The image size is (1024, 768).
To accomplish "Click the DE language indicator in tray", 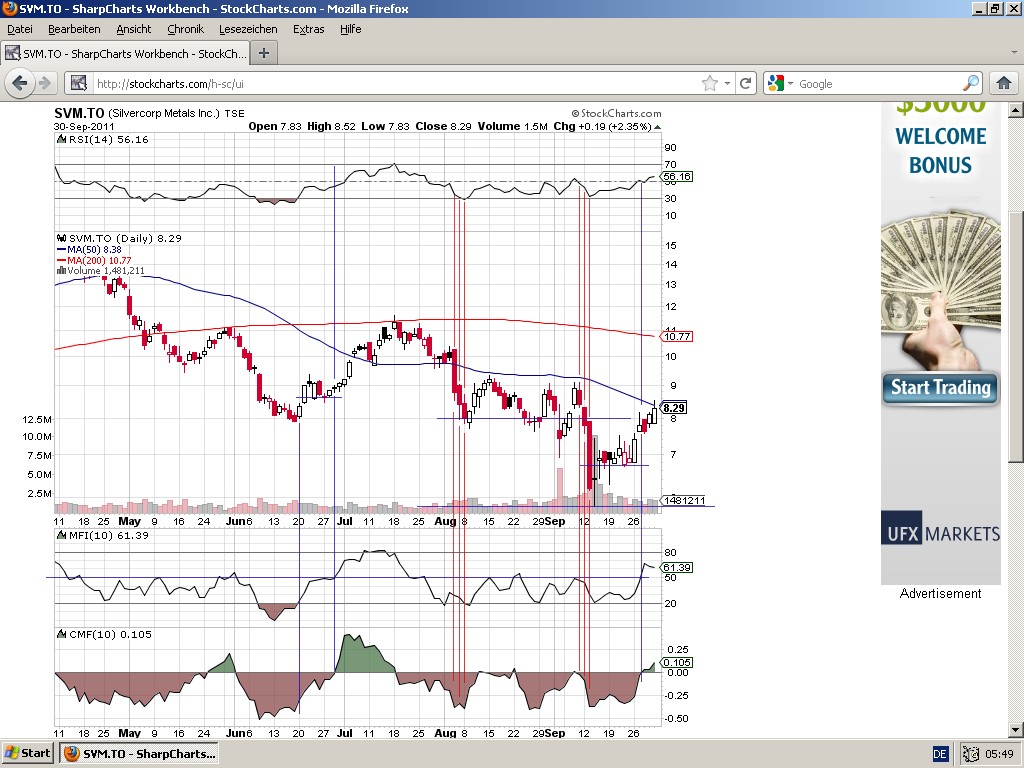I will click(940, 753).
